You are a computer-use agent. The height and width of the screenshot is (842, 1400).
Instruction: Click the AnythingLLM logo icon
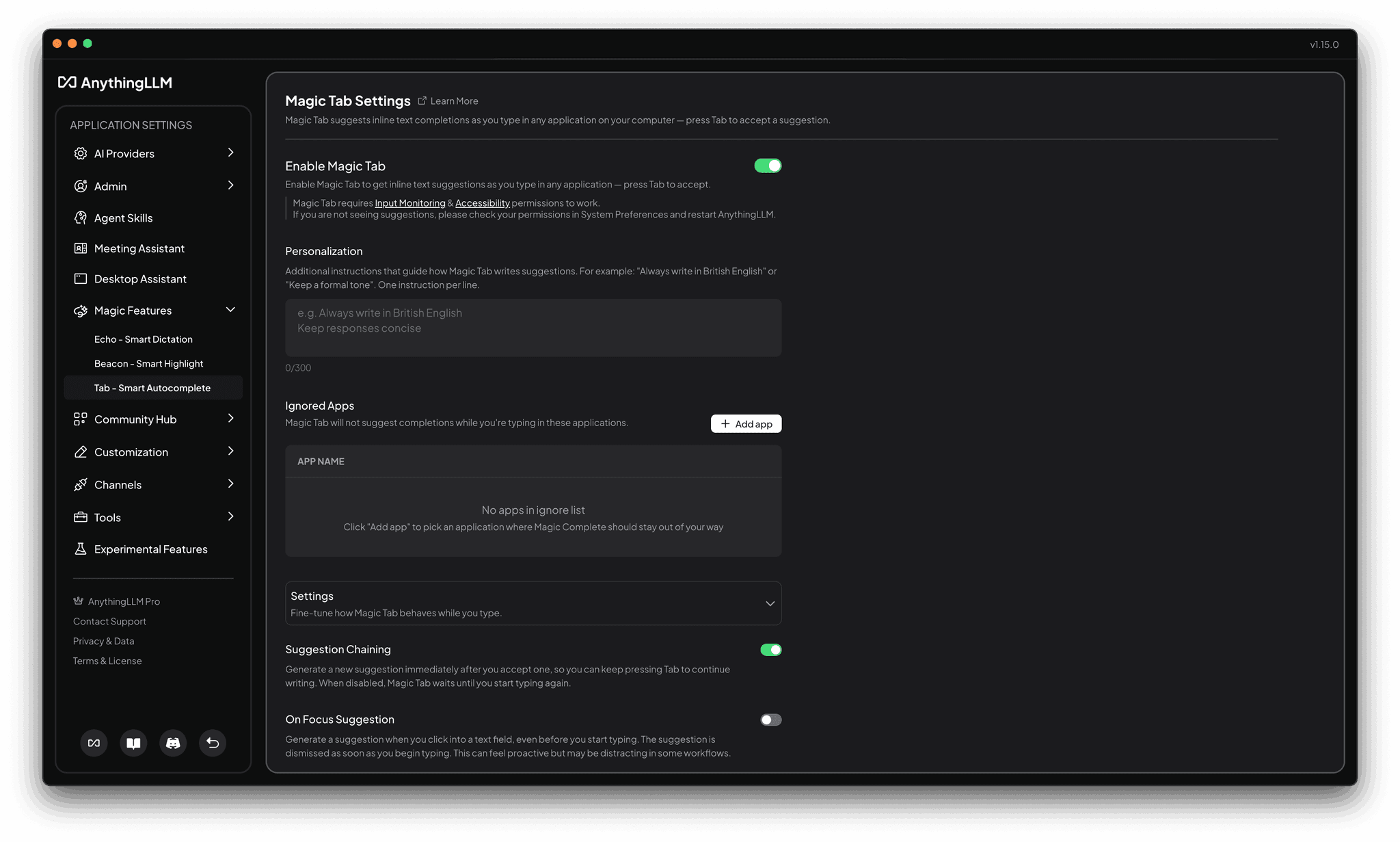coord(67,82)
